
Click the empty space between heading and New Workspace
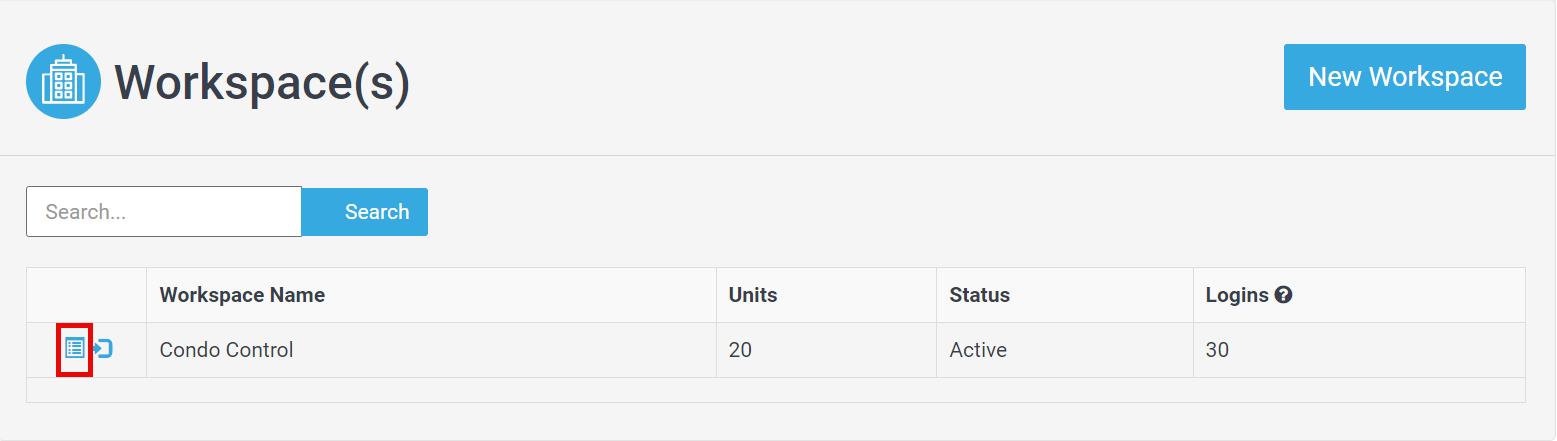[x=846, y=82]
